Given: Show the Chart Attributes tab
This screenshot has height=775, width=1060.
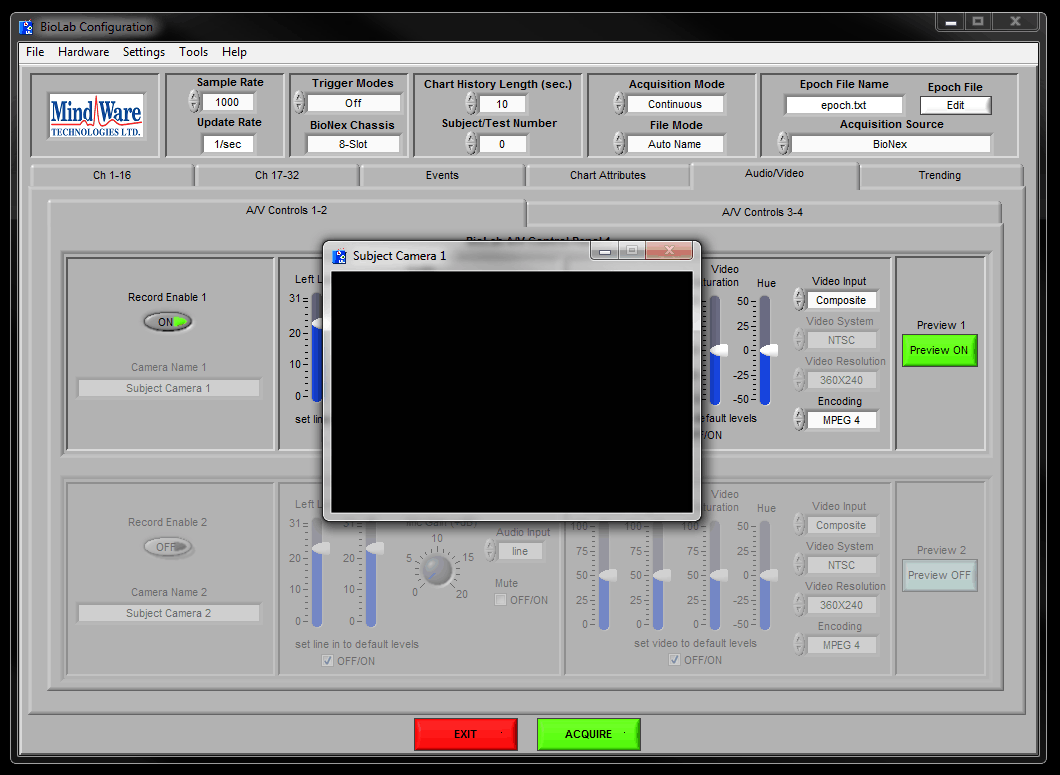Looking at the screenshot, I should [608, 175].
